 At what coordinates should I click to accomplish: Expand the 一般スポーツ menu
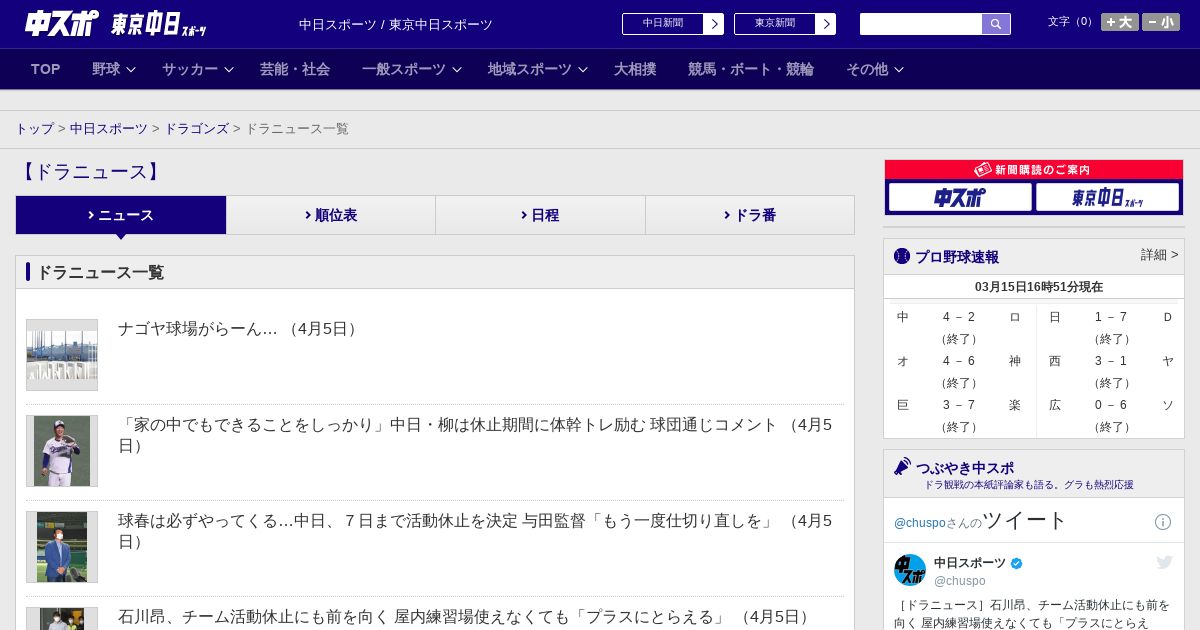click(412, 69)
